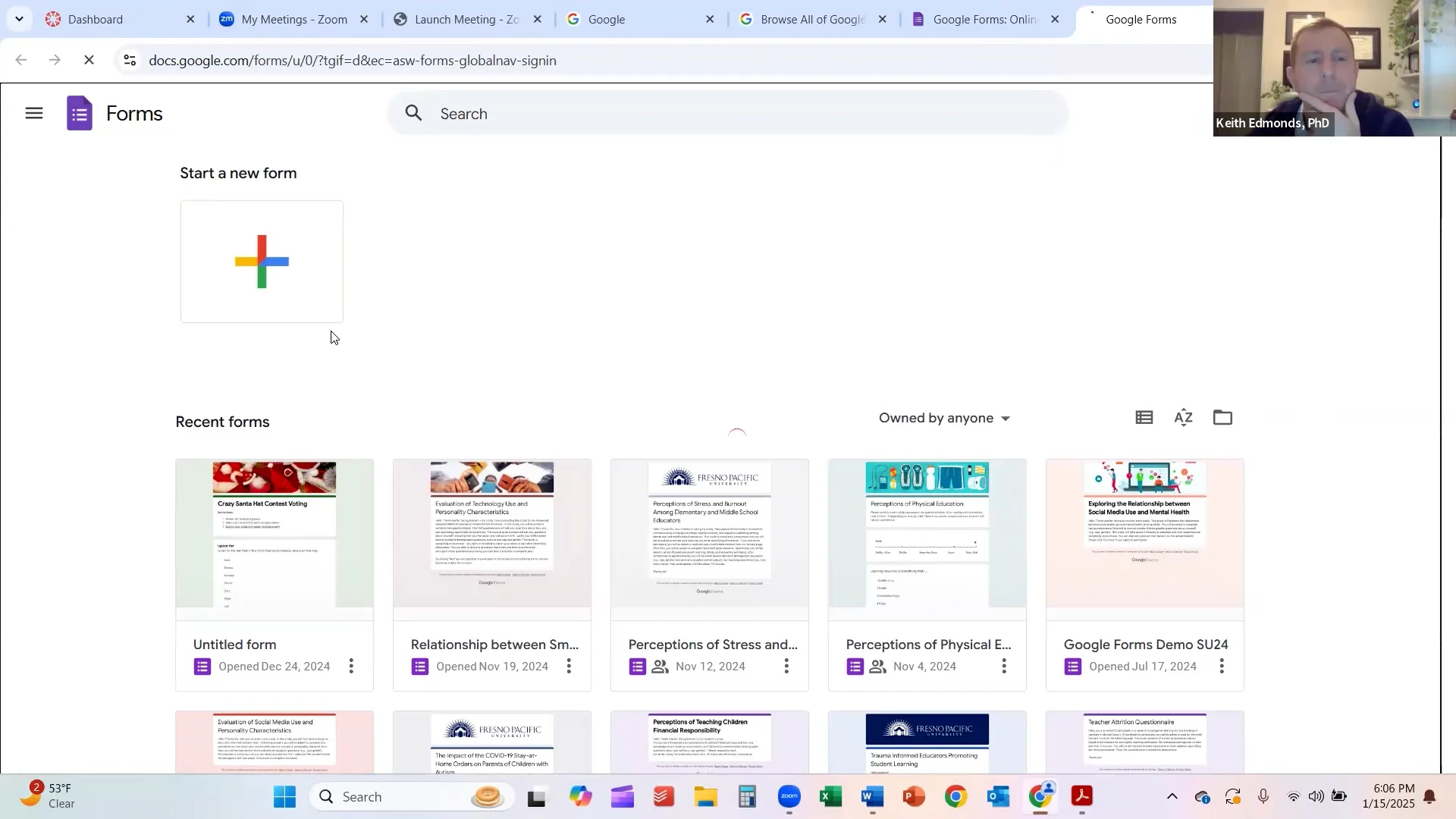Screen dimensions: 1456x819
Task: Click the Forms logo icon
Action: click(78, 113)
